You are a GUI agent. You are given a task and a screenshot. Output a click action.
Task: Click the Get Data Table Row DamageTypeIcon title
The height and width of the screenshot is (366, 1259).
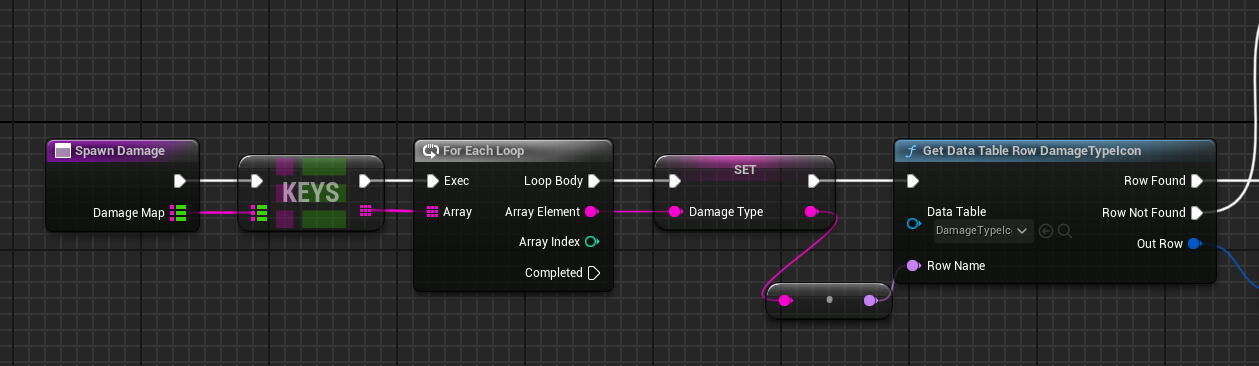1032,151
